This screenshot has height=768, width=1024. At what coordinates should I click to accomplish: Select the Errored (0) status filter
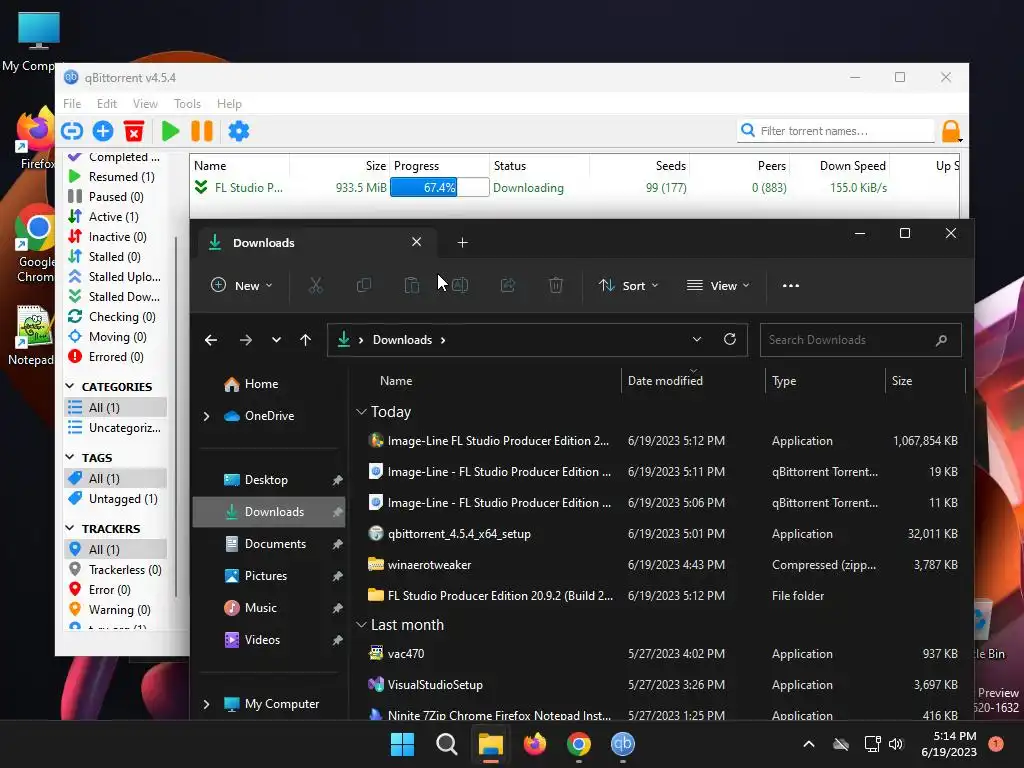point(116,357)
